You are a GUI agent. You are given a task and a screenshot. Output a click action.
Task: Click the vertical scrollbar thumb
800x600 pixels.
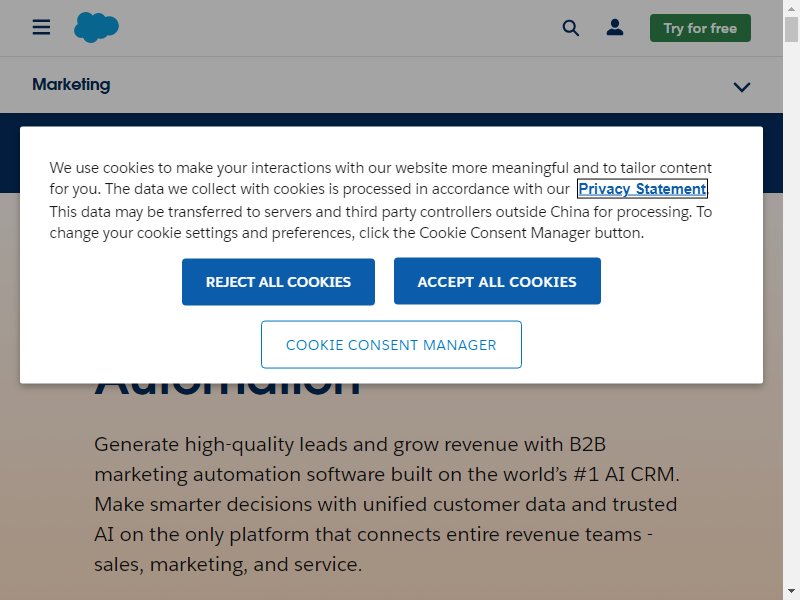click(791, 30)
